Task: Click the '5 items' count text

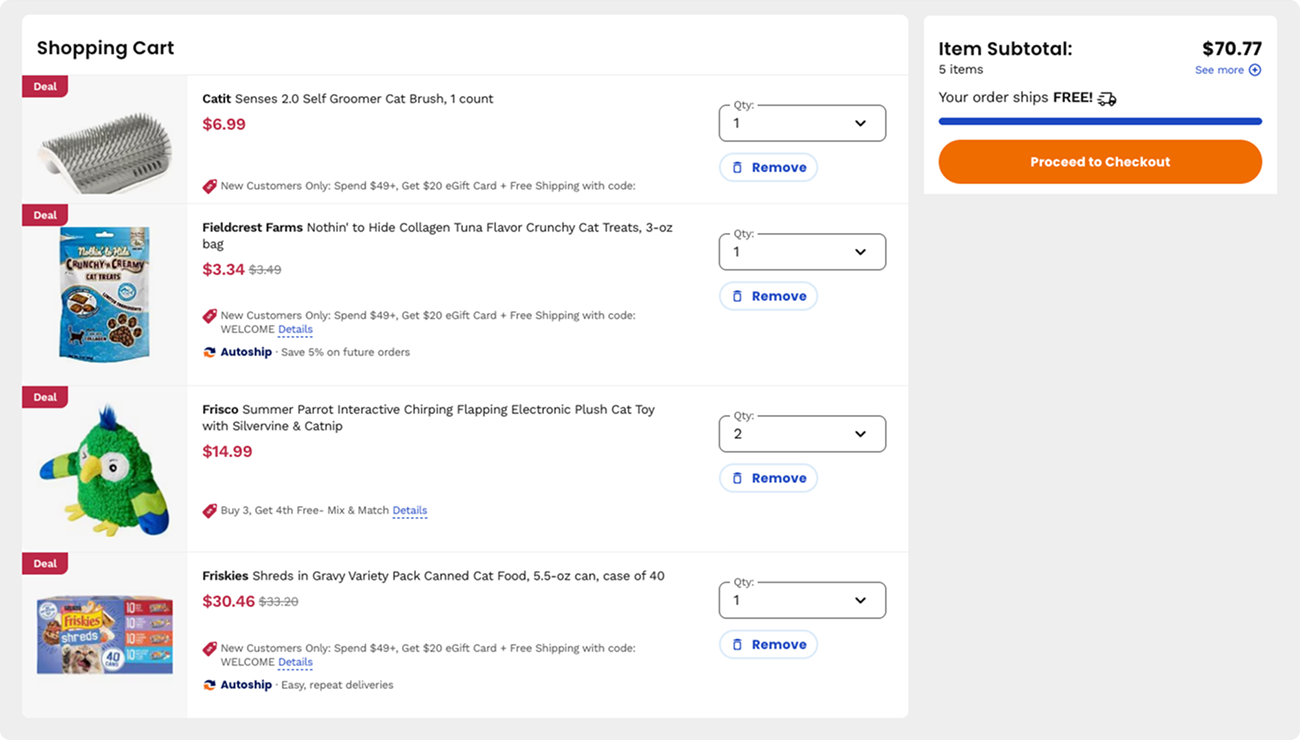Action: 960,70
